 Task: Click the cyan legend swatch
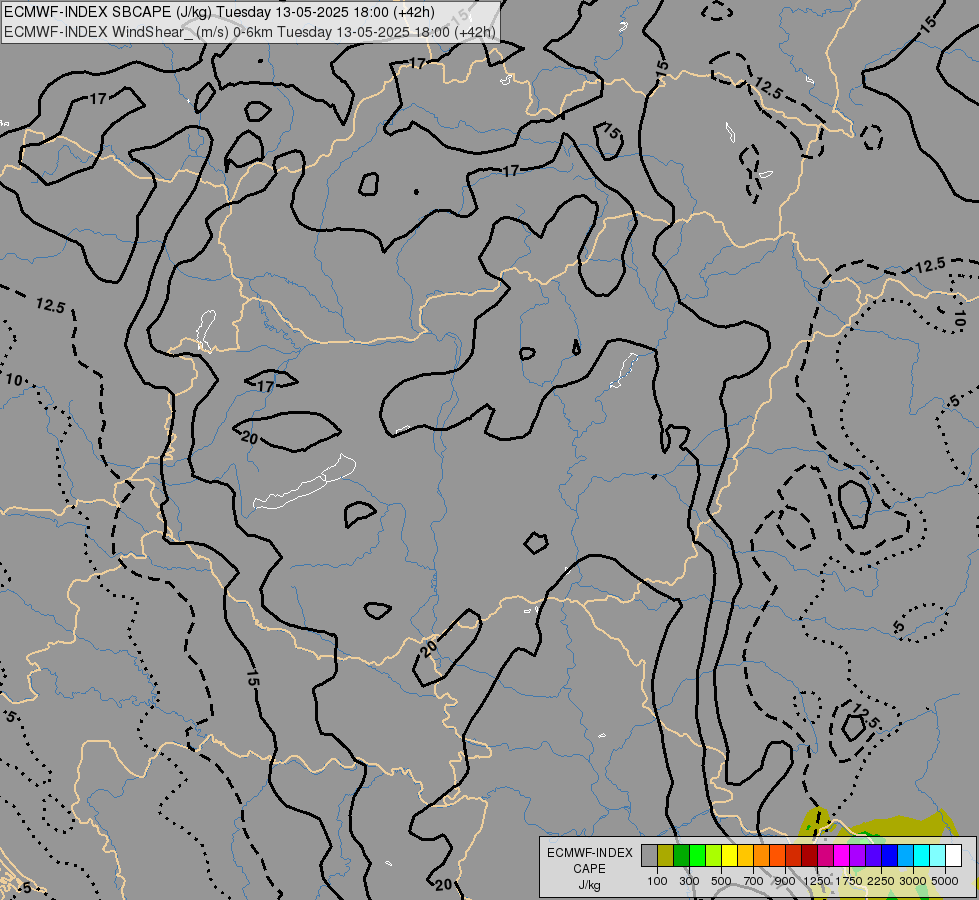click(921, 855)
